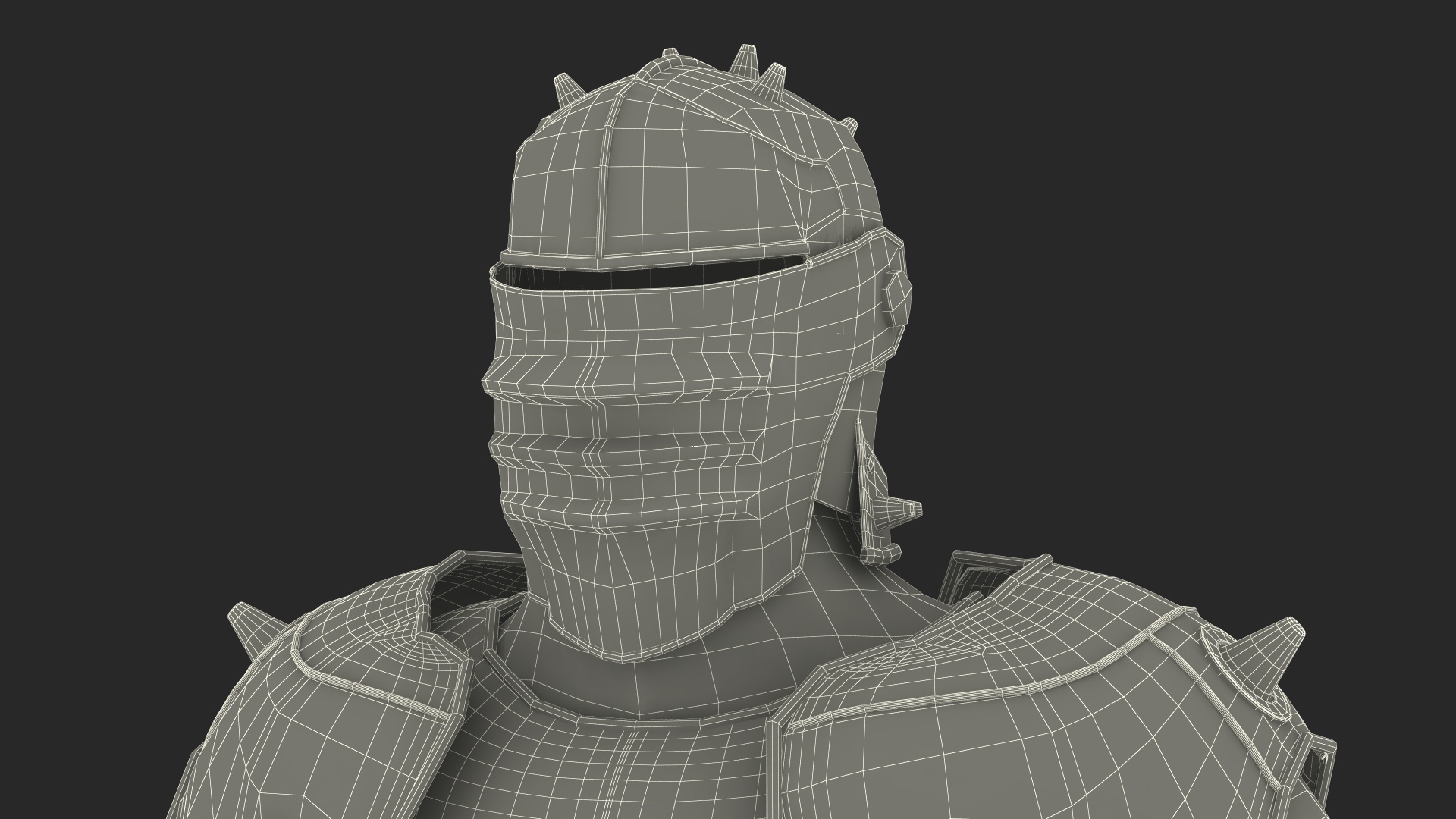Viewport: 1456px width, 819px height.
Task: Click the leftmost spike on helmet crown
Action: [x=566, y=89]
